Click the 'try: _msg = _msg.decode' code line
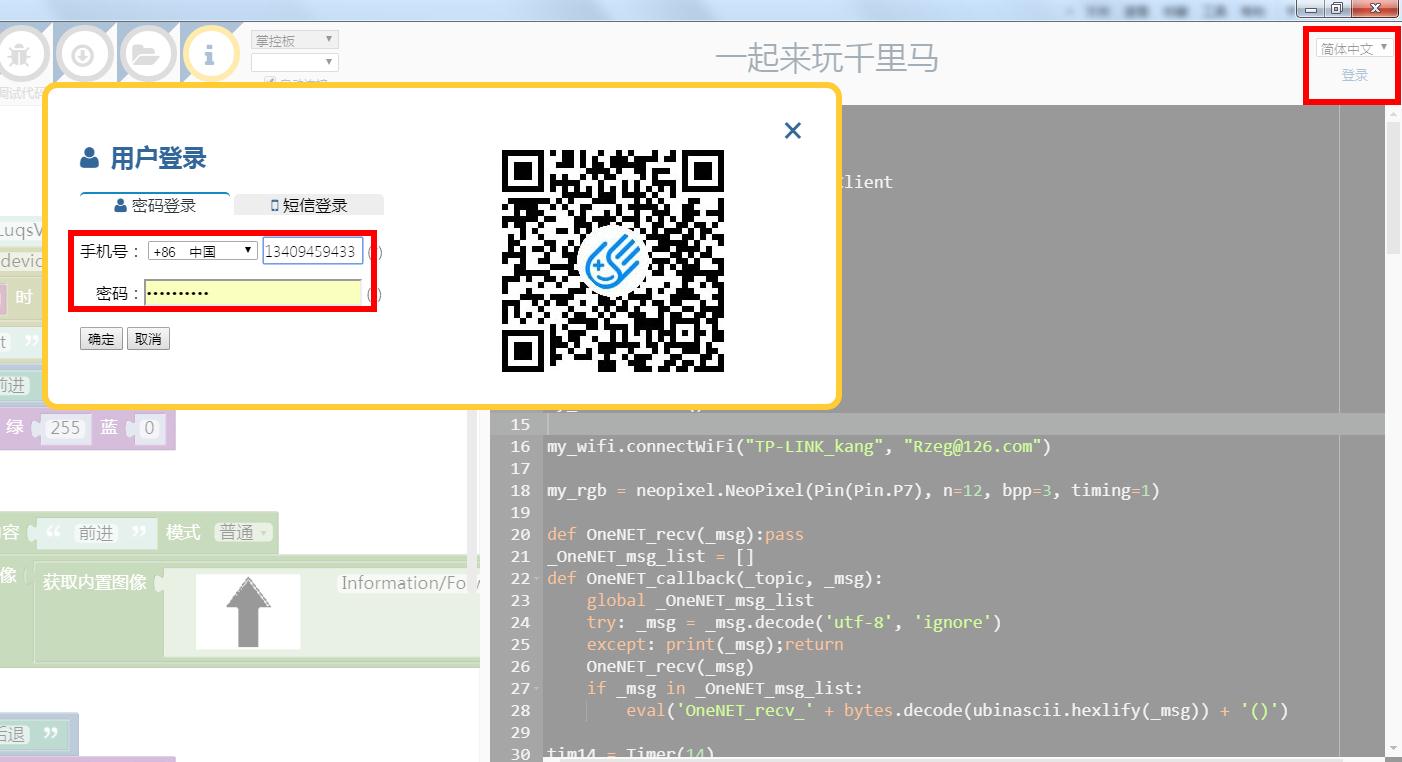1402x762 pixels. point(794,622)
